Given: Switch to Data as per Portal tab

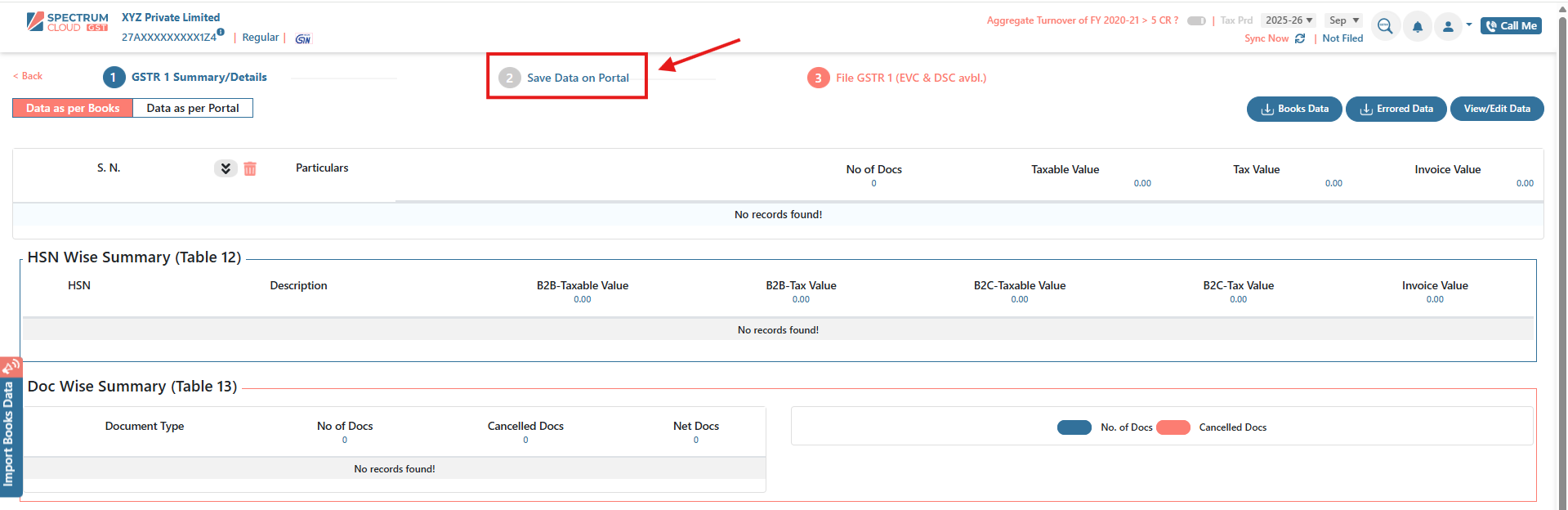Looking at the screenshot, I should pos(193,108).
